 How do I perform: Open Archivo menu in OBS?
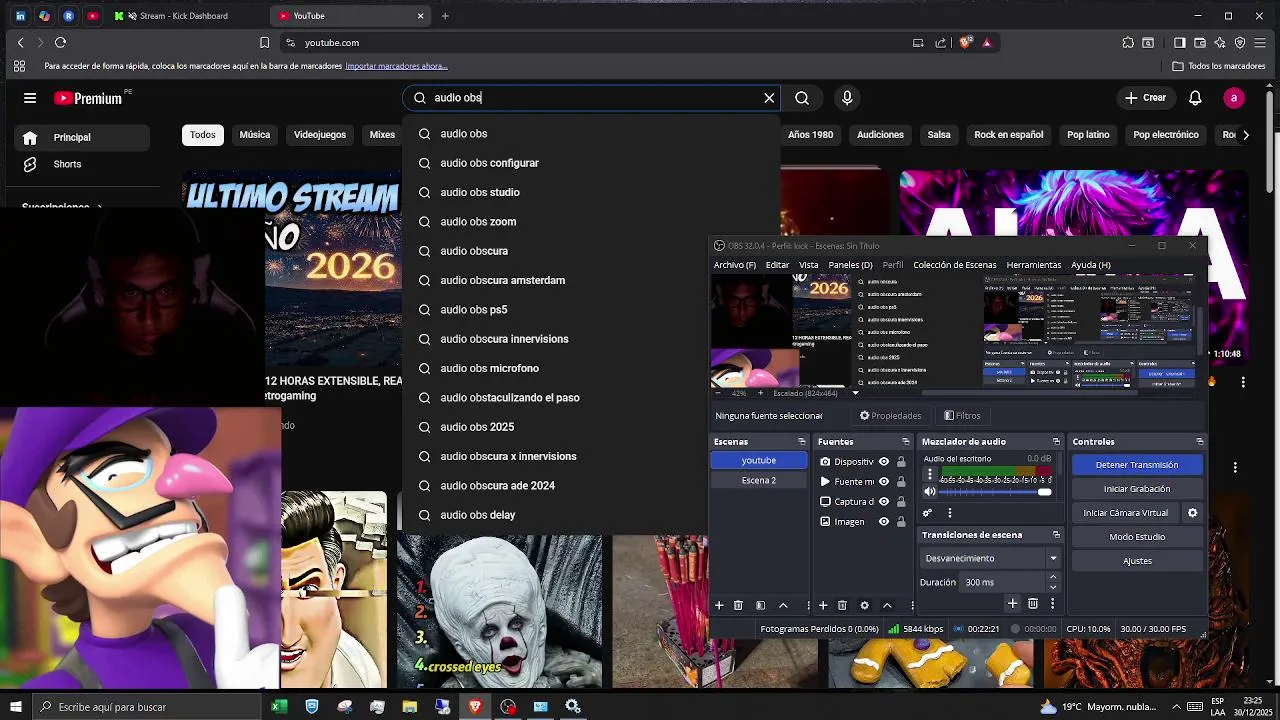click(x=735, y=265)
